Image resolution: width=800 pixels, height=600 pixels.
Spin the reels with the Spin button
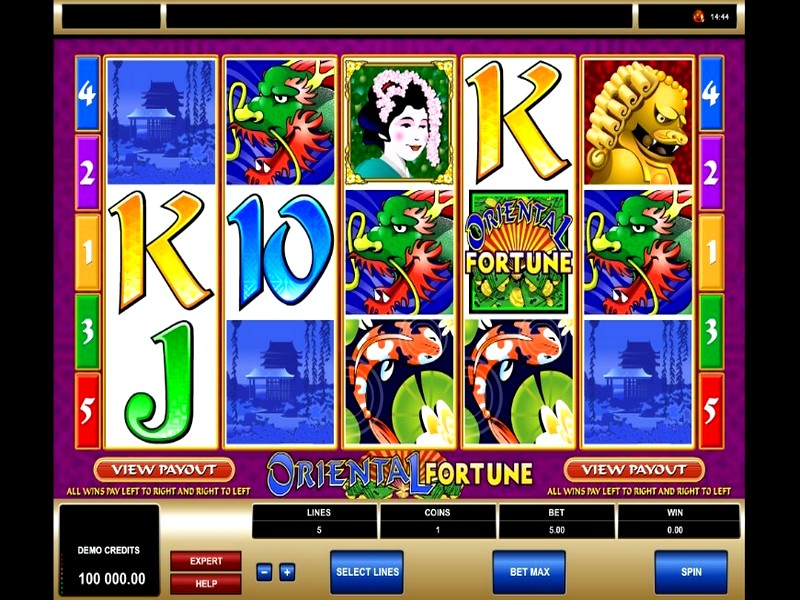pyautogui.click(x=691, y=572)
